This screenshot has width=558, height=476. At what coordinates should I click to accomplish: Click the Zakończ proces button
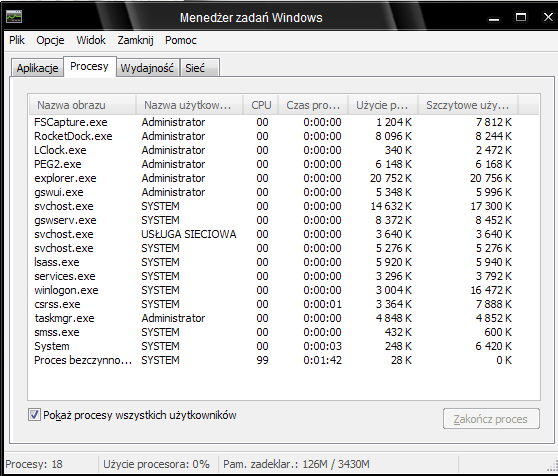pos(491,419)
